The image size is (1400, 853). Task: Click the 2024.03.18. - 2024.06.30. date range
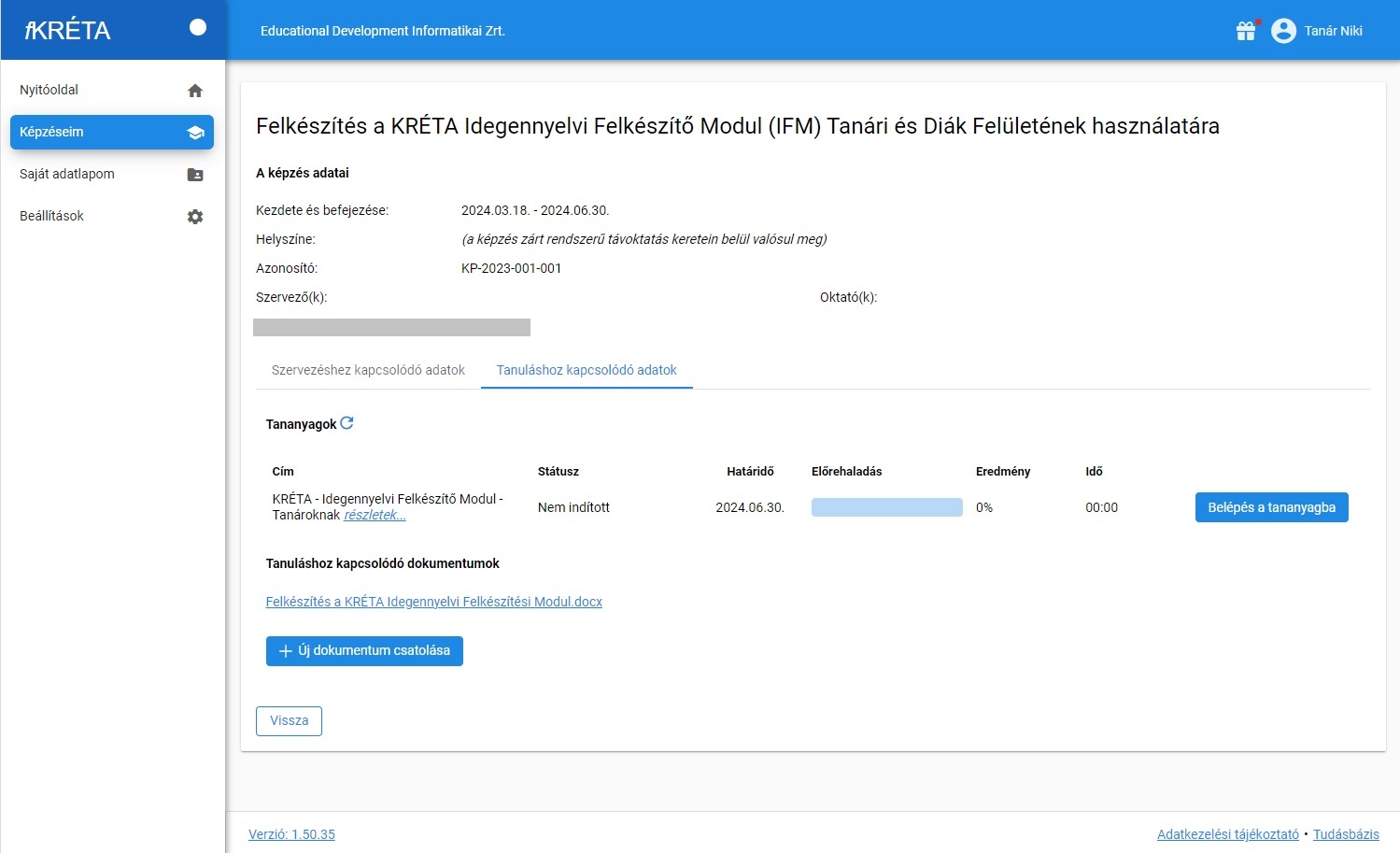(535, 210)
